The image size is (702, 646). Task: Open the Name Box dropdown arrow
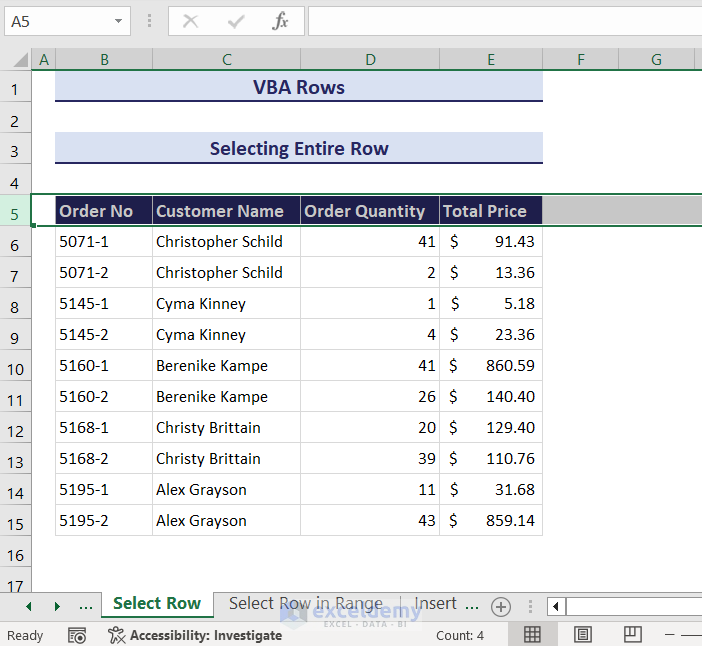tap(119, 21)
